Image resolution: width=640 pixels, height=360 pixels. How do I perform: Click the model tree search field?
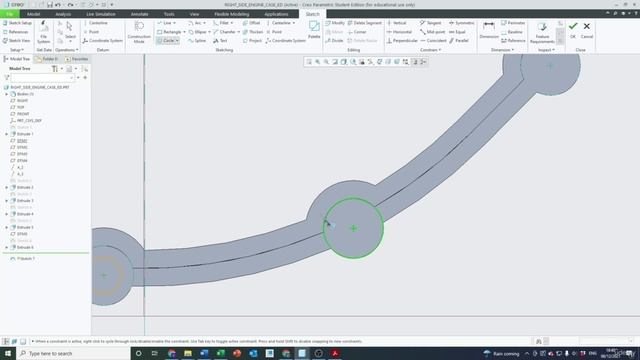[x=42, y=78]
